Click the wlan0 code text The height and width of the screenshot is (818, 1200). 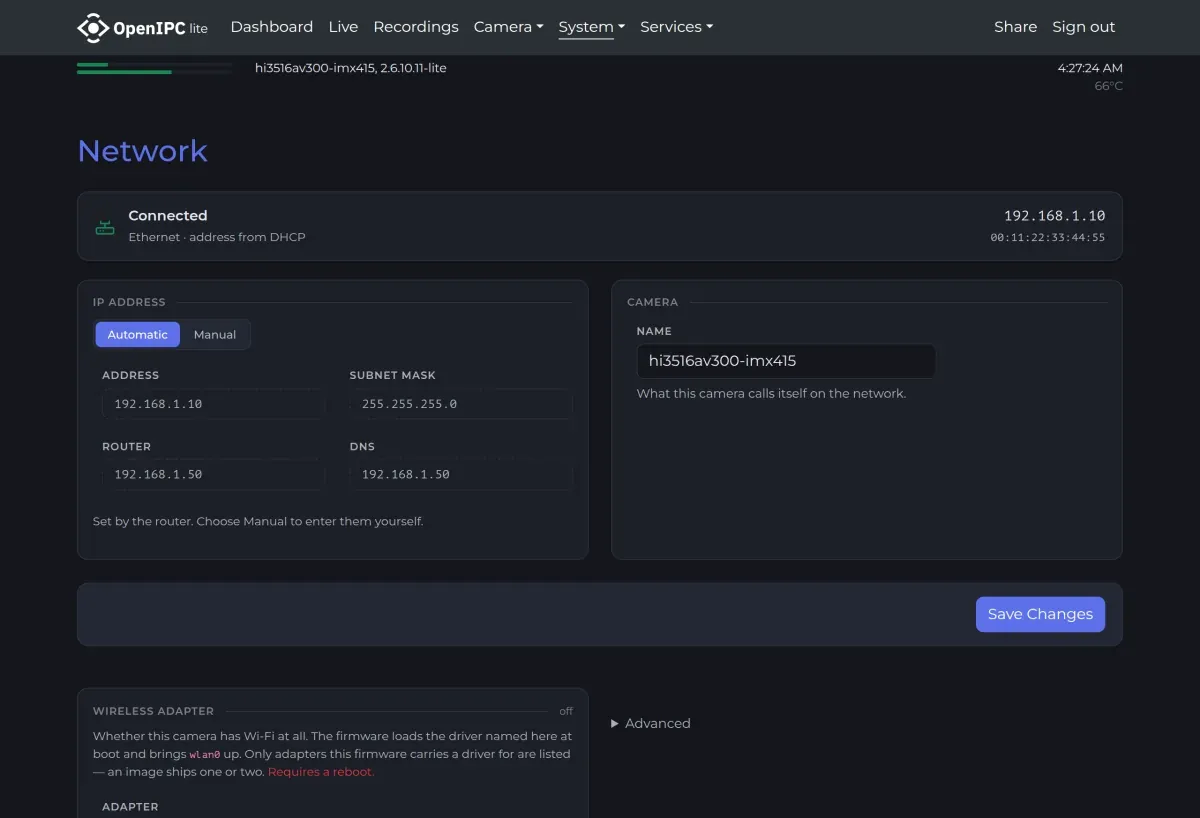tap(204, 754)
